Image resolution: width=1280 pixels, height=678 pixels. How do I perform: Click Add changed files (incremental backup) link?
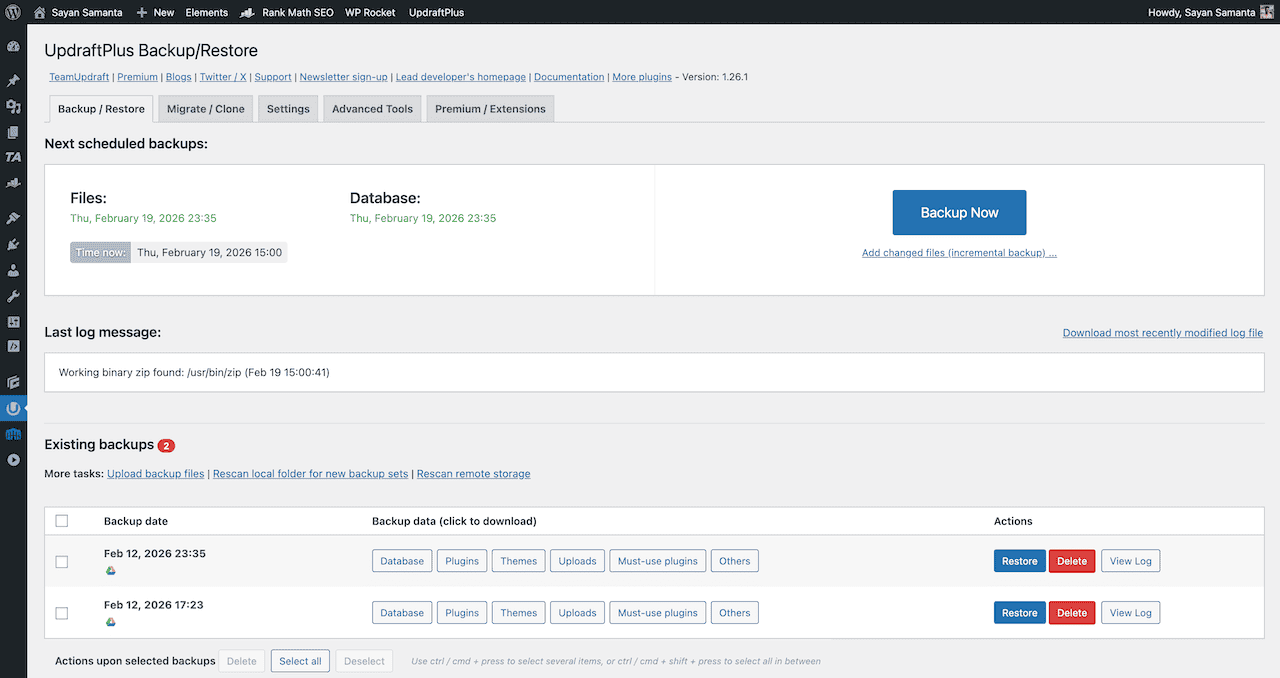(959, 253)
